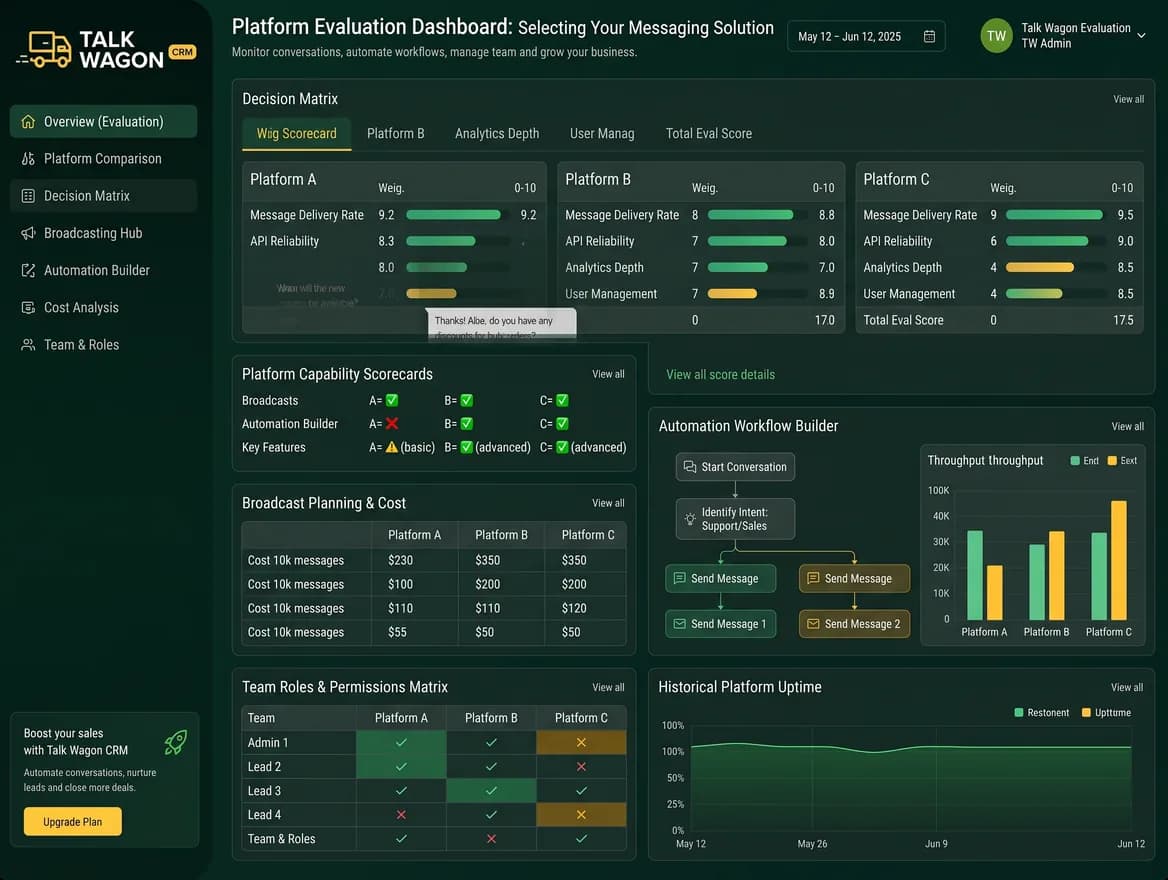Toggle Key Features advanced checkbox for Platform C
This screenshot has width=1168, height=880.
click(562, 447)
